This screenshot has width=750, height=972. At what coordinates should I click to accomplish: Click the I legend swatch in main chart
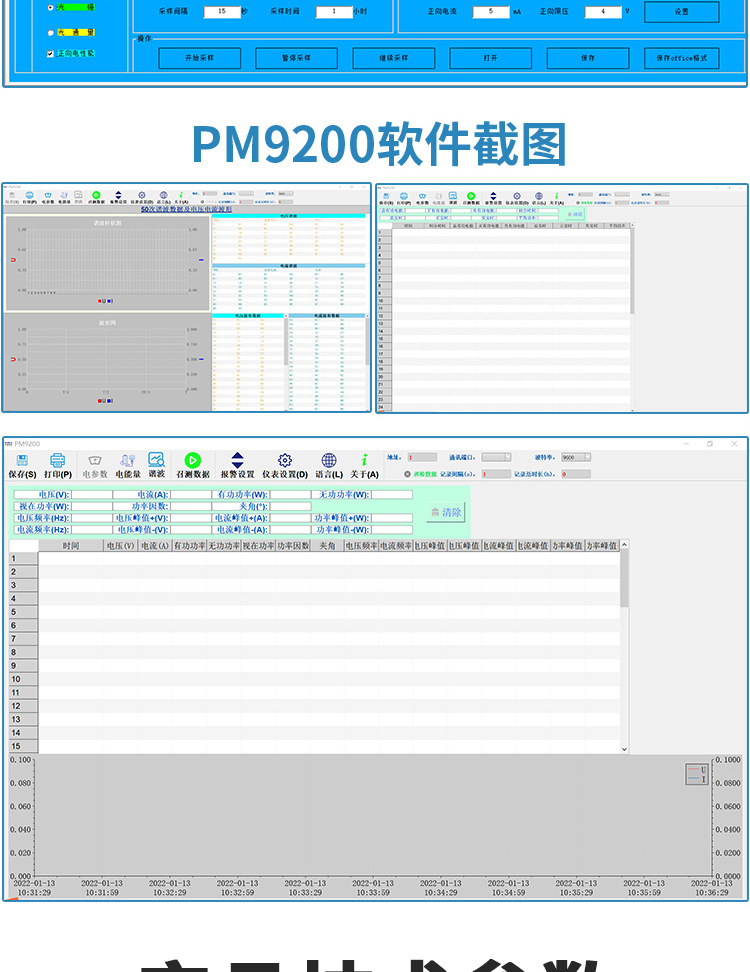(694, 779)
